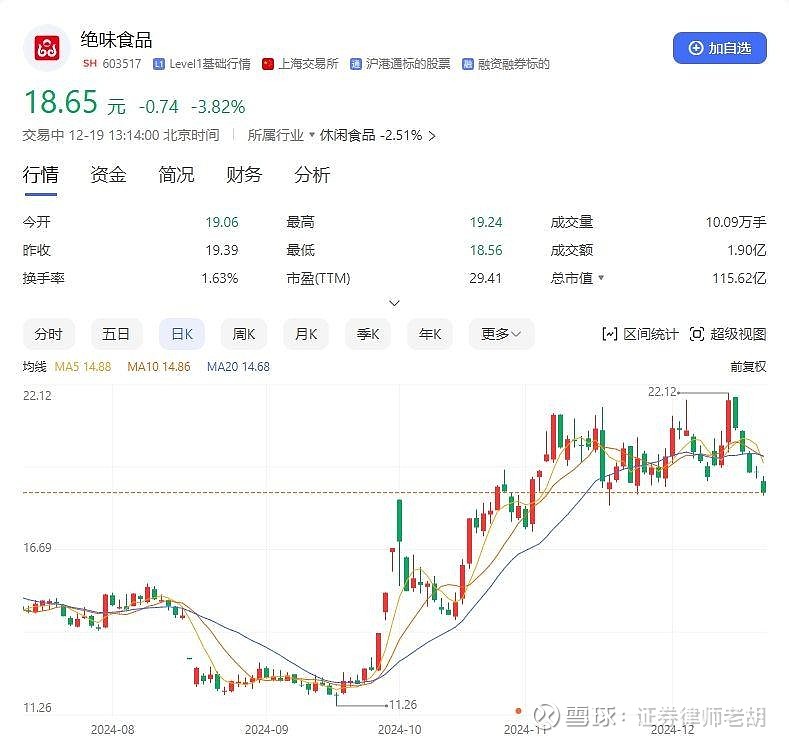Click the 加自选 add to watchlist button
Viewport: 789px width, 741px height.
(720, 48)
